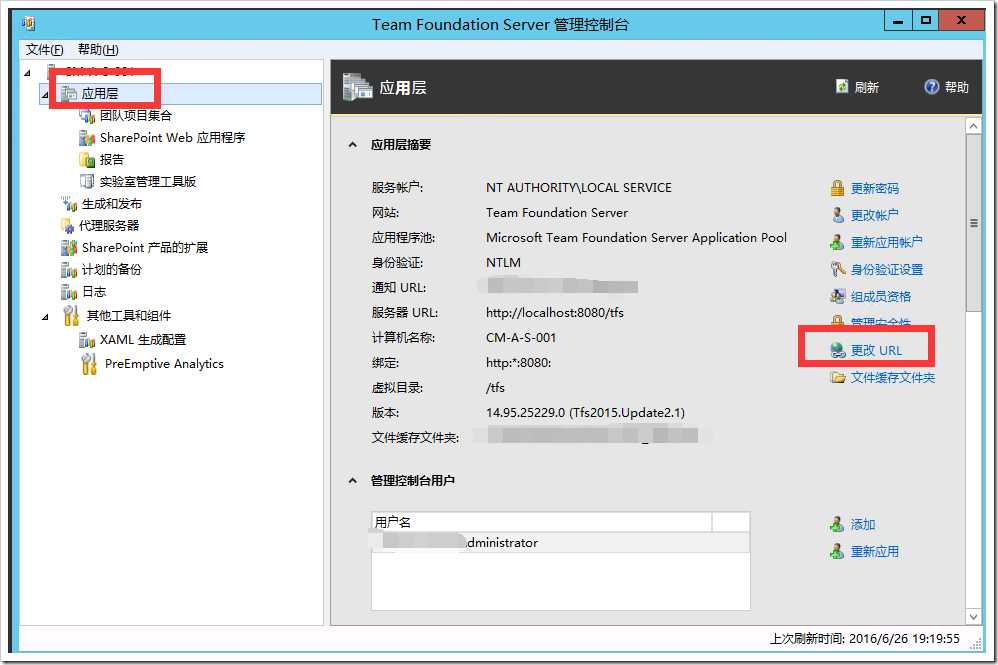998x665 pixels.
Task: Click the 其他工具和组件 tools icon
Action: click(x=71, y=316)
